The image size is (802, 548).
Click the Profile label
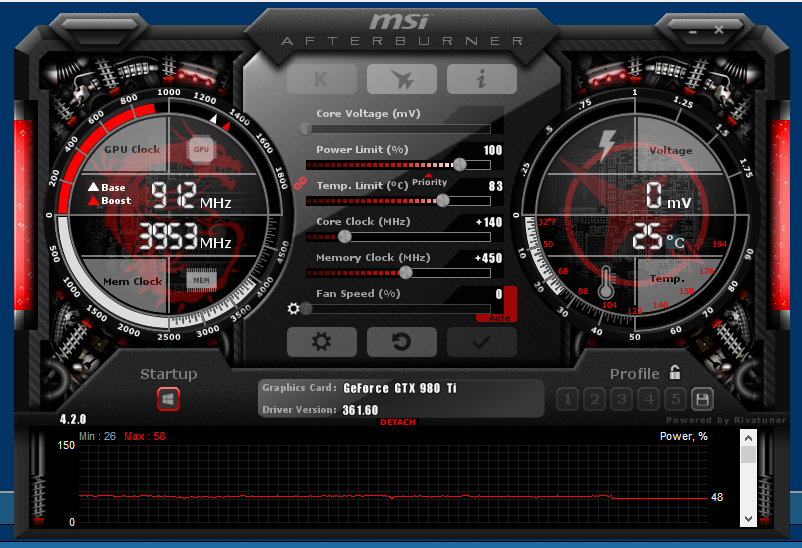634,374
